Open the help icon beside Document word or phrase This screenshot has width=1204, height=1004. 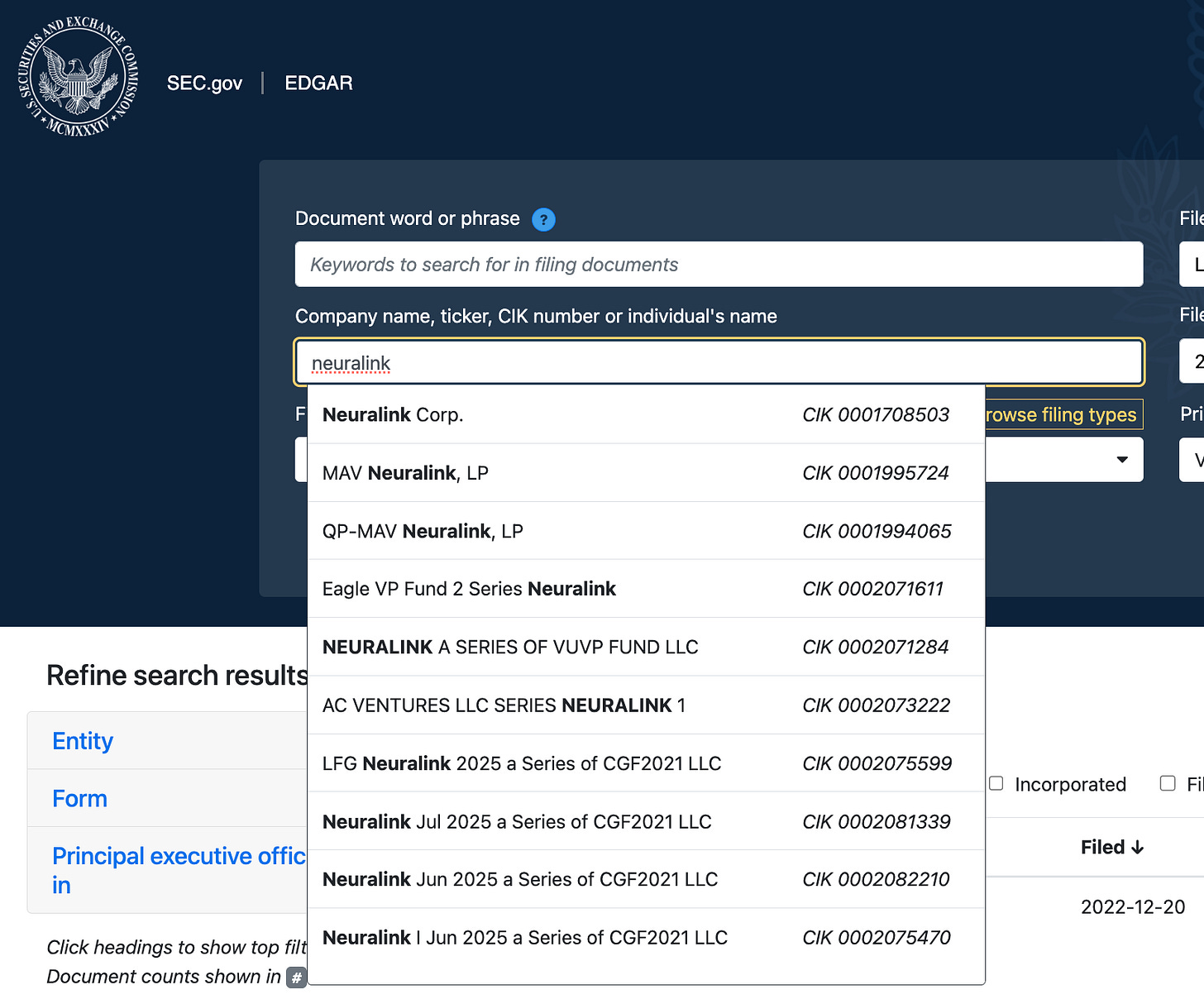coord(543,220)
